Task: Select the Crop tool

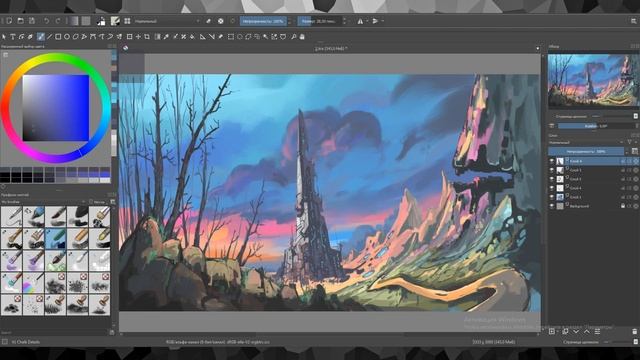Action: click(147, 37)
